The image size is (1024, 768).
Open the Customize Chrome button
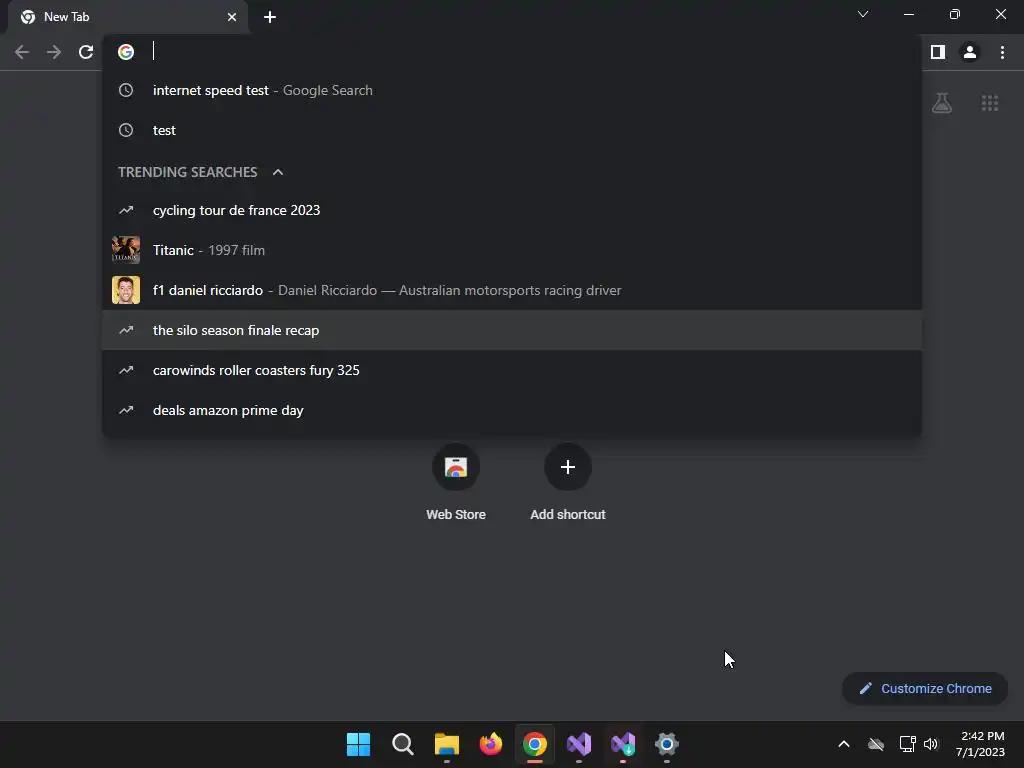tap(925, 688)
